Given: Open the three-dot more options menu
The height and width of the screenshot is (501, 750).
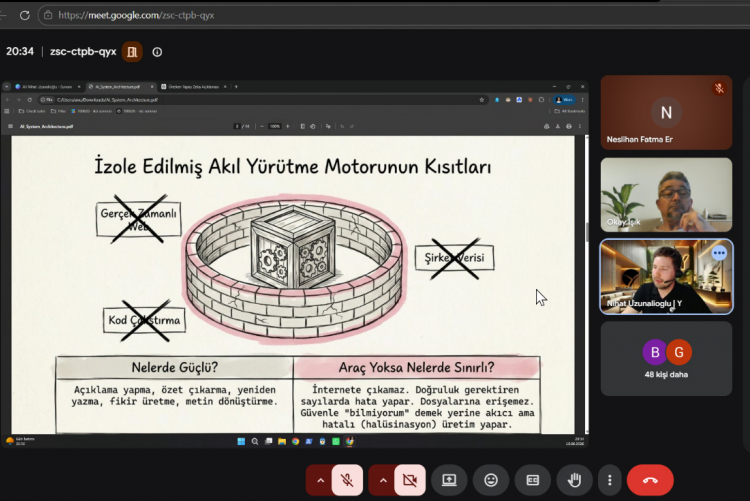Looking at the screenshot, I should click(x=609, y=480).
